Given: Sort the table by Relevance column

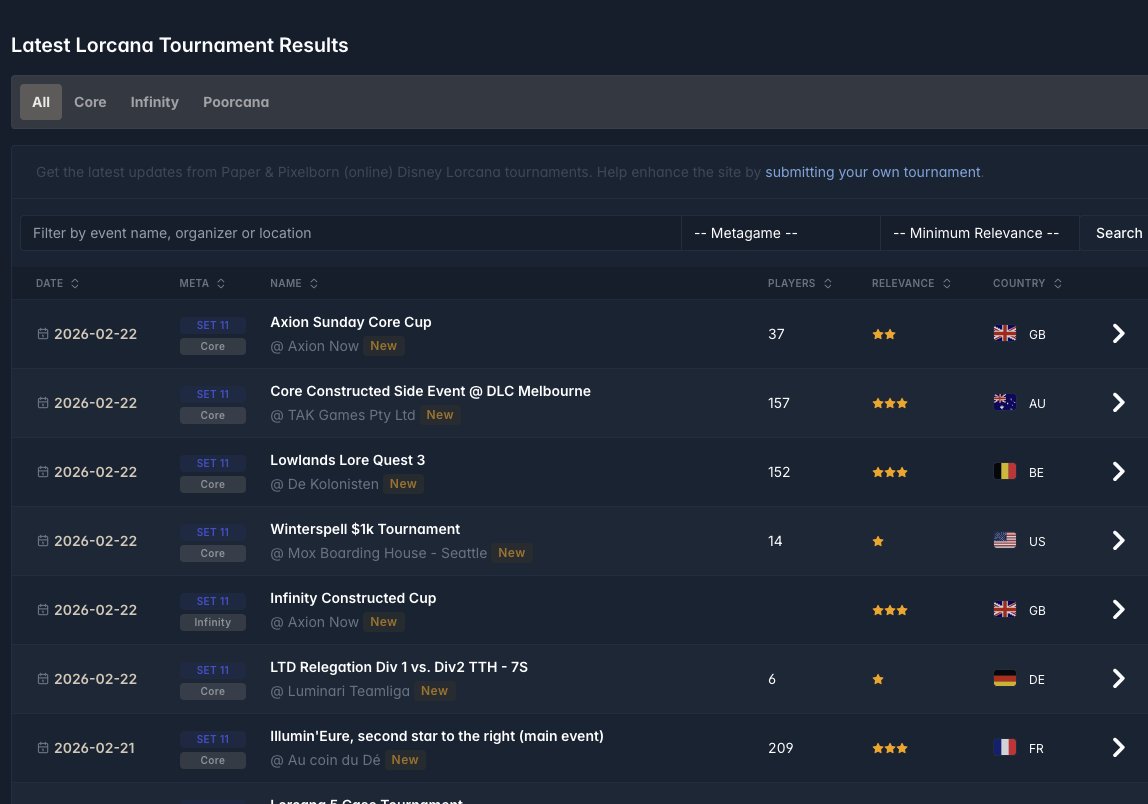Looking at the screenshot, I should (911, 283).
